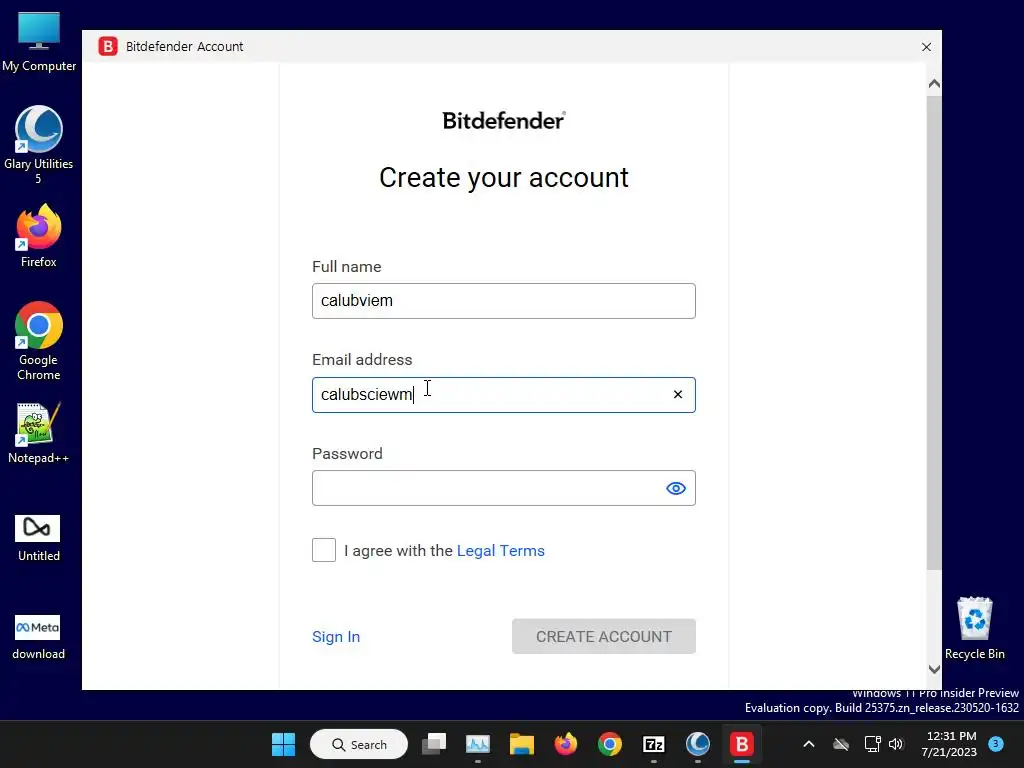Open the Legal Terms link
Image resolution: width=1024 pixels, height=768 pixels.
(x=500, y=551)
